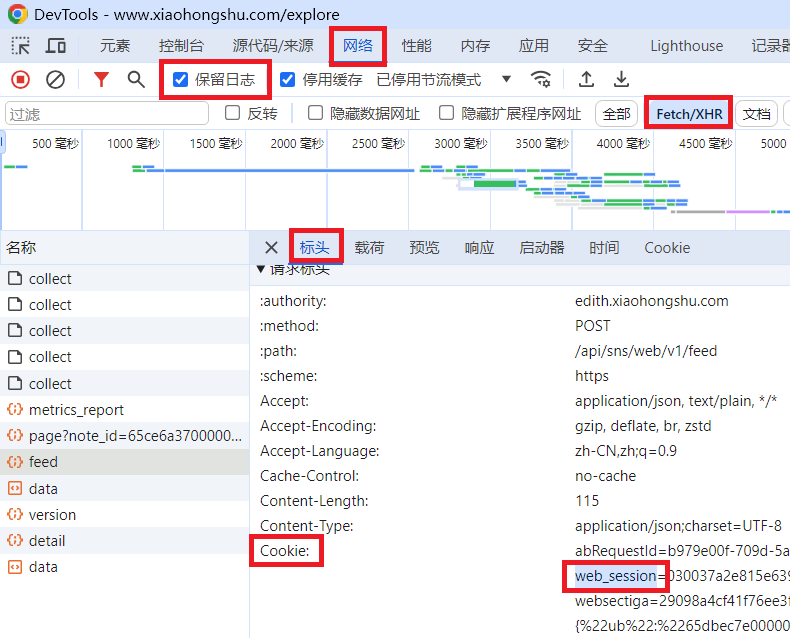Import HAR file with the upload arrow
Image resolution: width=790 pixels, height=638 pixels.
point(586,79)
